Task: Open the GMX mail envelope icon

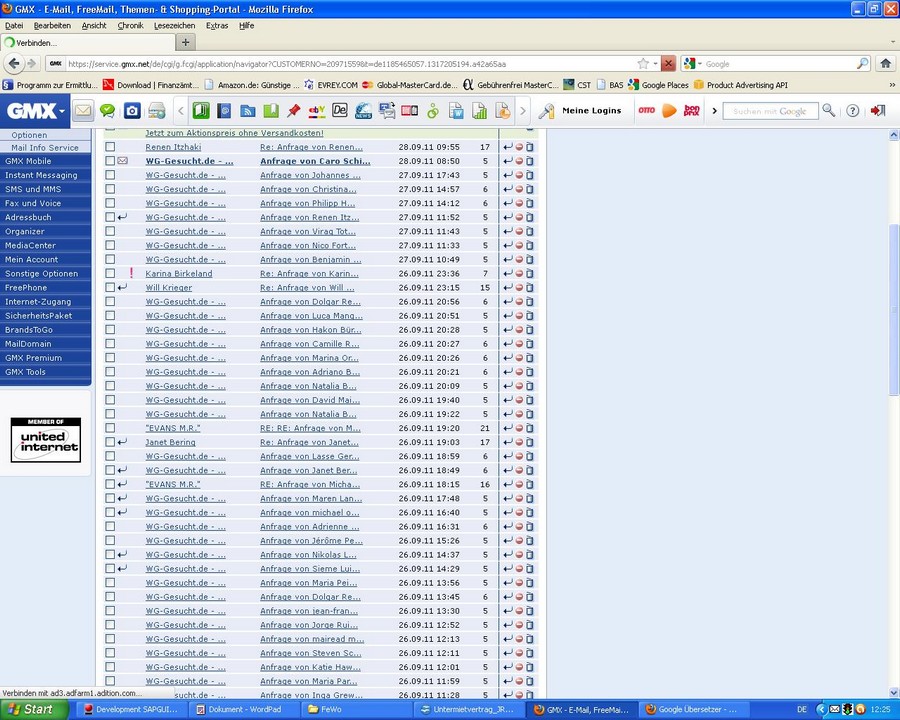Action: tap(83, 111)
